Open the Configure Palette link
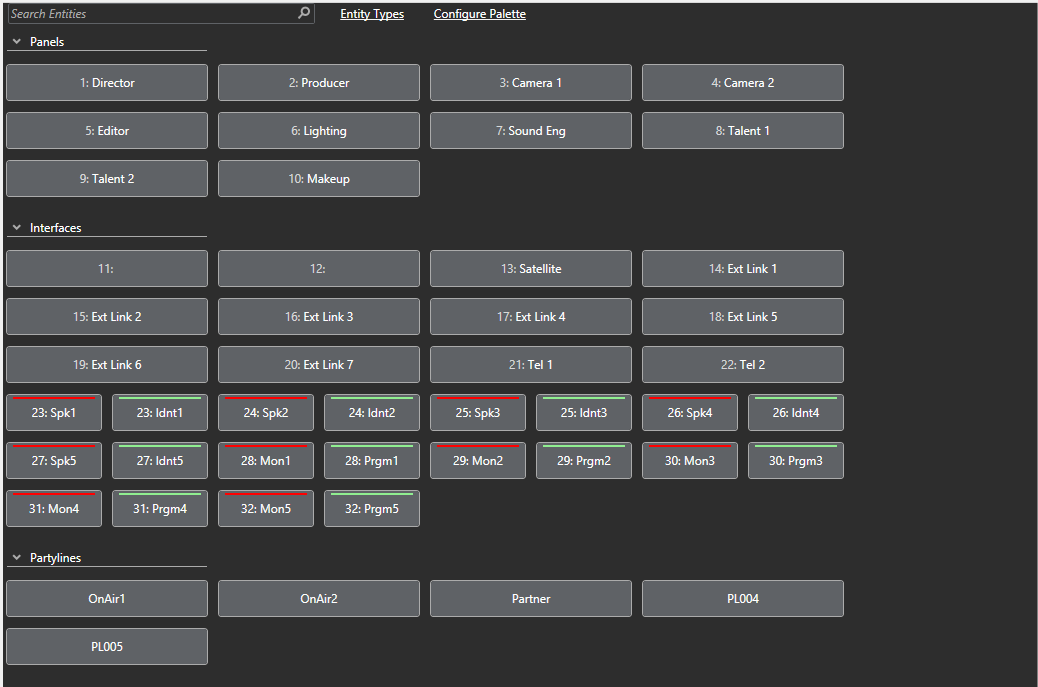Image resolution: width=1038 pixels, height=687 pixels. point(479,14)
